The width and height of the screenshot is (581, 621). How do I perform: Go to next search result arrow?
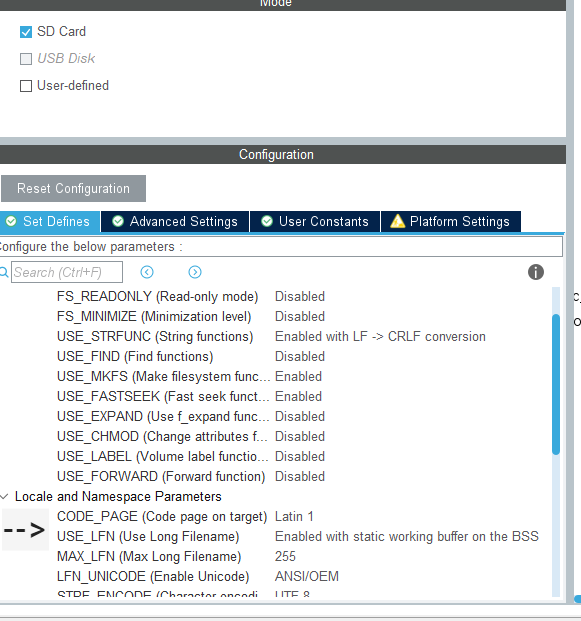[195, 272]
